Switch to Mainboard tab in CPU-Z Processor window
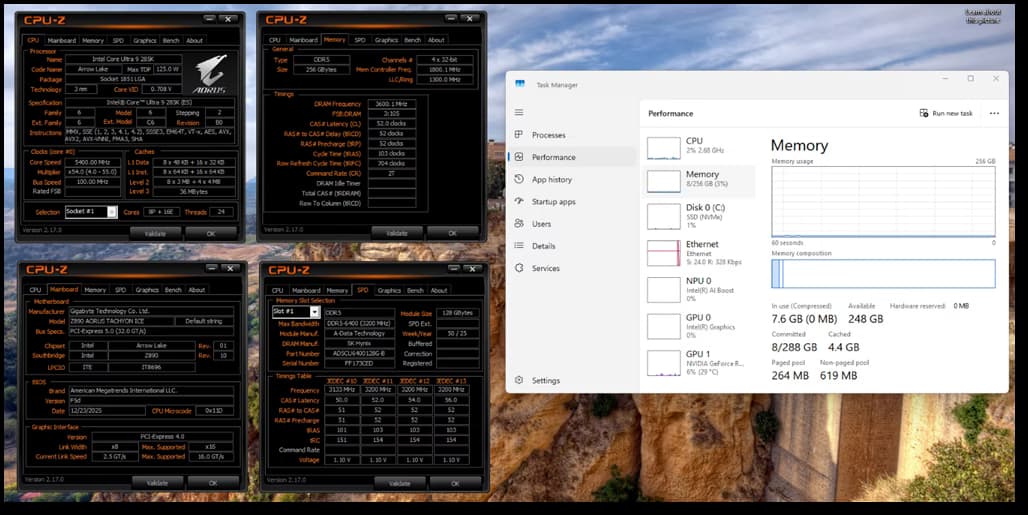Image resolution: width=1028 pixels, height=515 pixels. click(62, 41)
